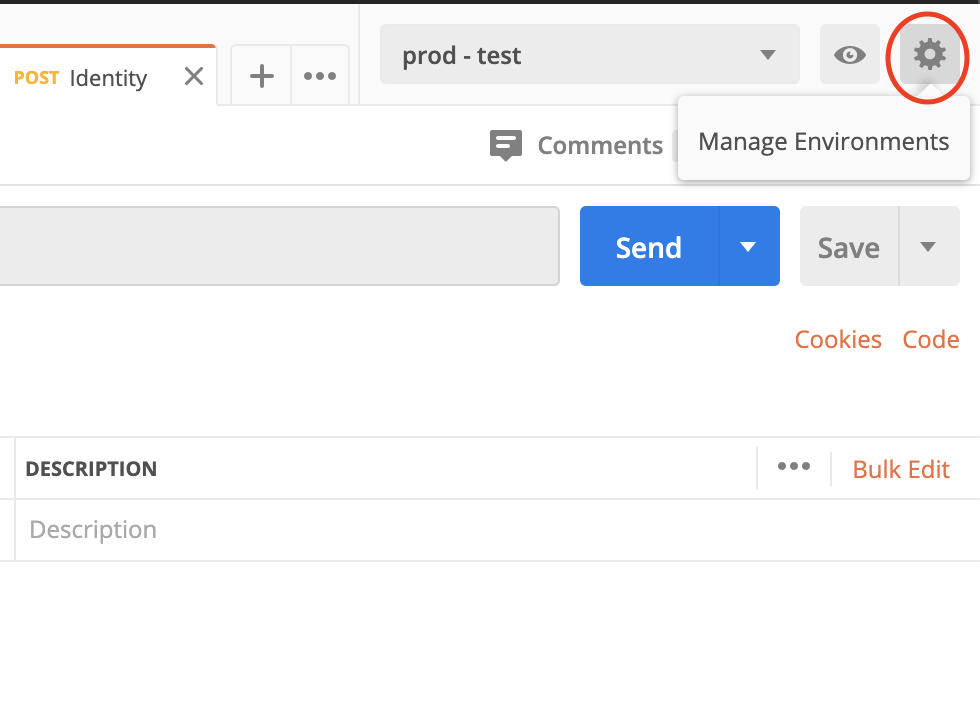This screenshot has height=708, width=980.
Task: Close the POST Identity tab
Action: point(194,76)
